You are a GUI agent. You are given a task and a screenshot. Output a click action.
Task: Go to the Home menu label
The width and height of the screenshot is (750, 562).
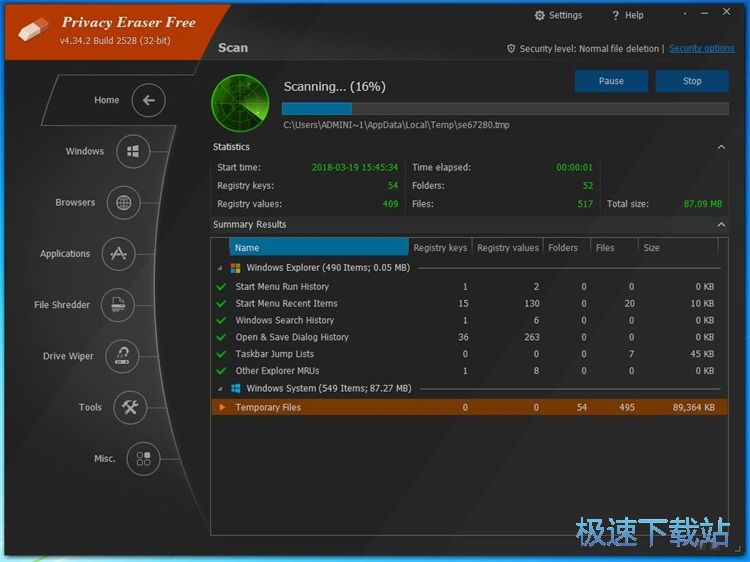pyautogui.click(x=107, y=100)
